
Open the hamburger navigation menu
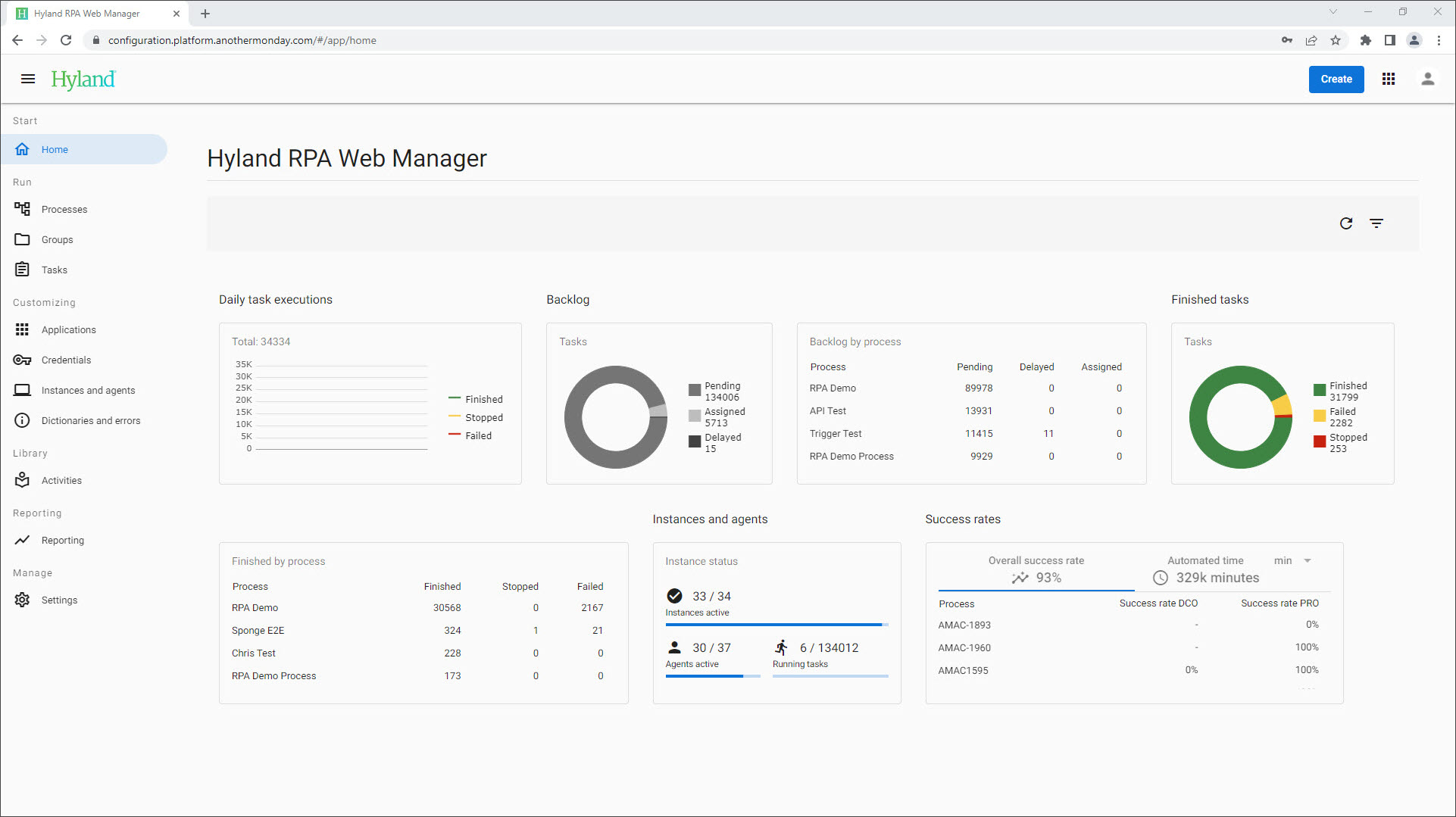click(28, 79)
